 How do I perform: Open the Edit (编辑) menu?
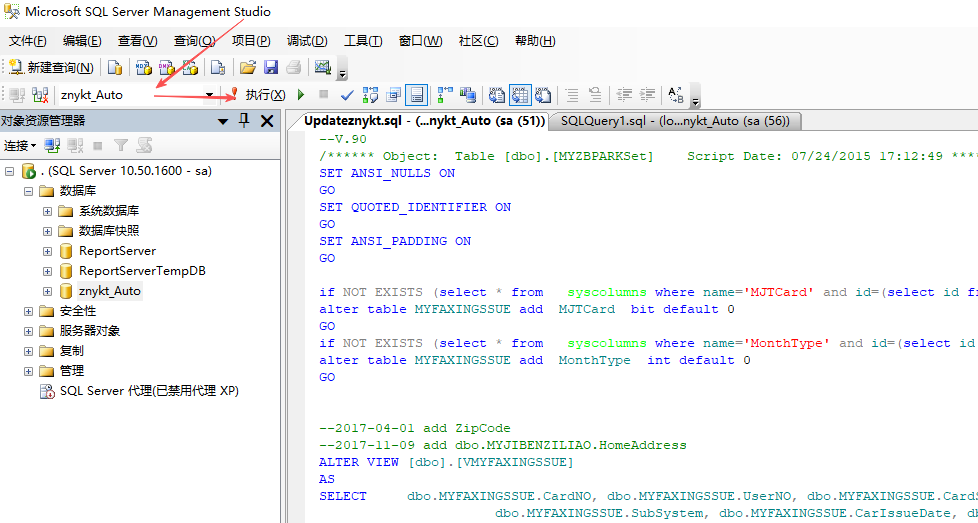pos(82,41)
